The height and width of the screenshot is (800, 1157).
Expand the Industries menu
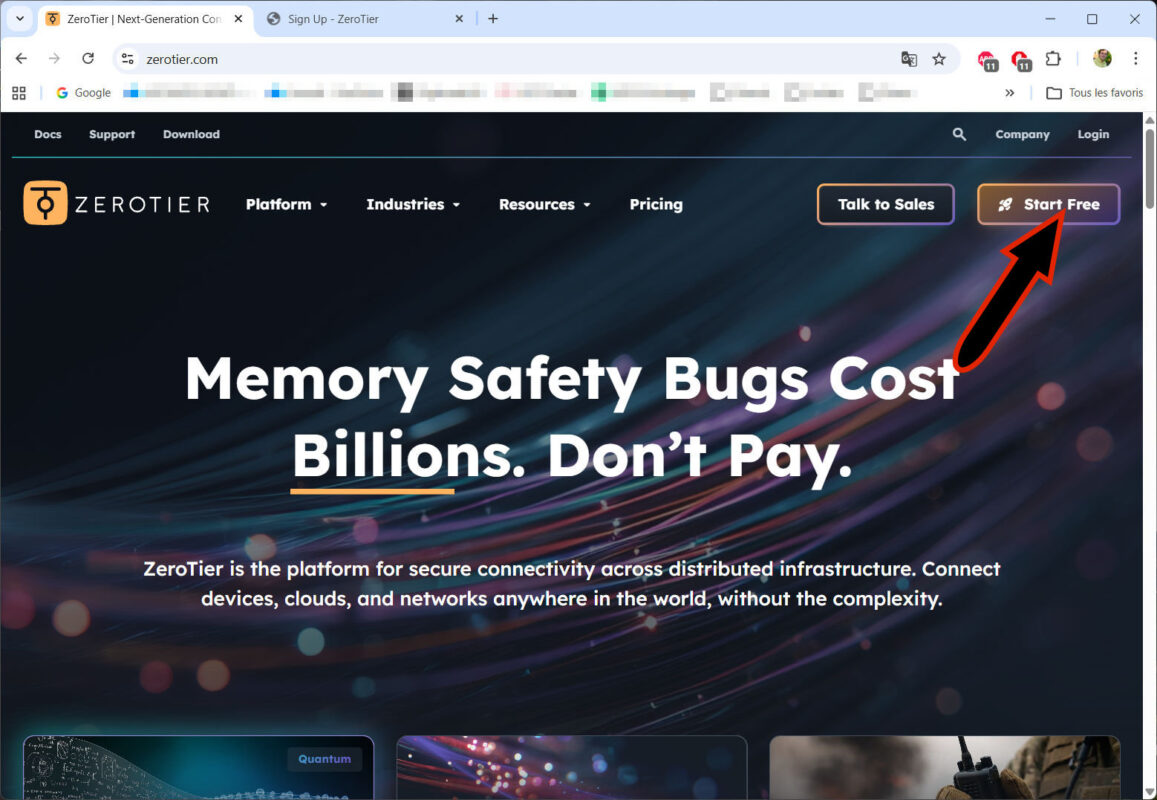tap(413, 204)
